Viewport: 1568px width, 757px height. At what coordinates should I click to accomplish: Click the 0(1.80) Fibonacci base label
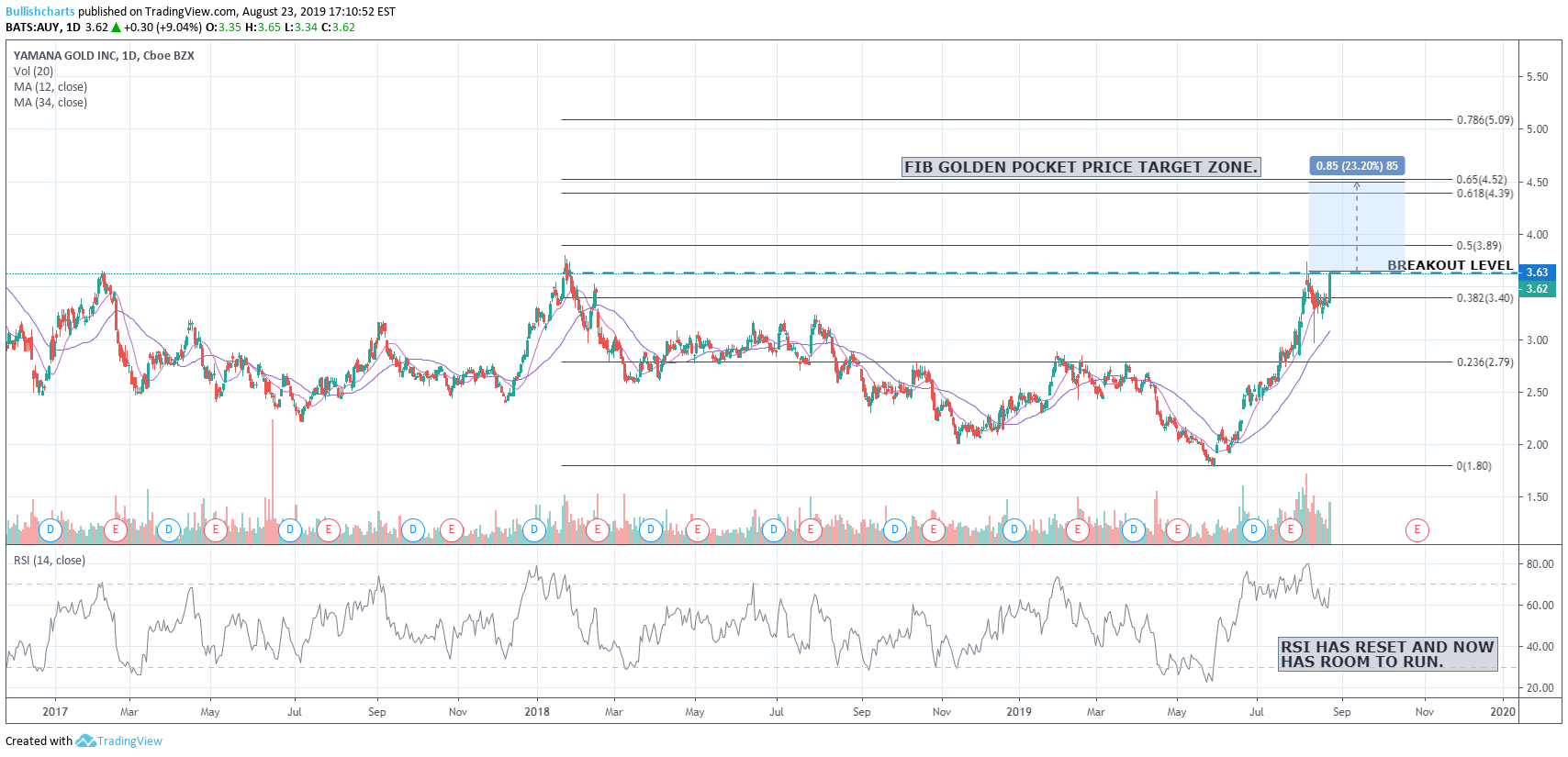(1473, 466)
